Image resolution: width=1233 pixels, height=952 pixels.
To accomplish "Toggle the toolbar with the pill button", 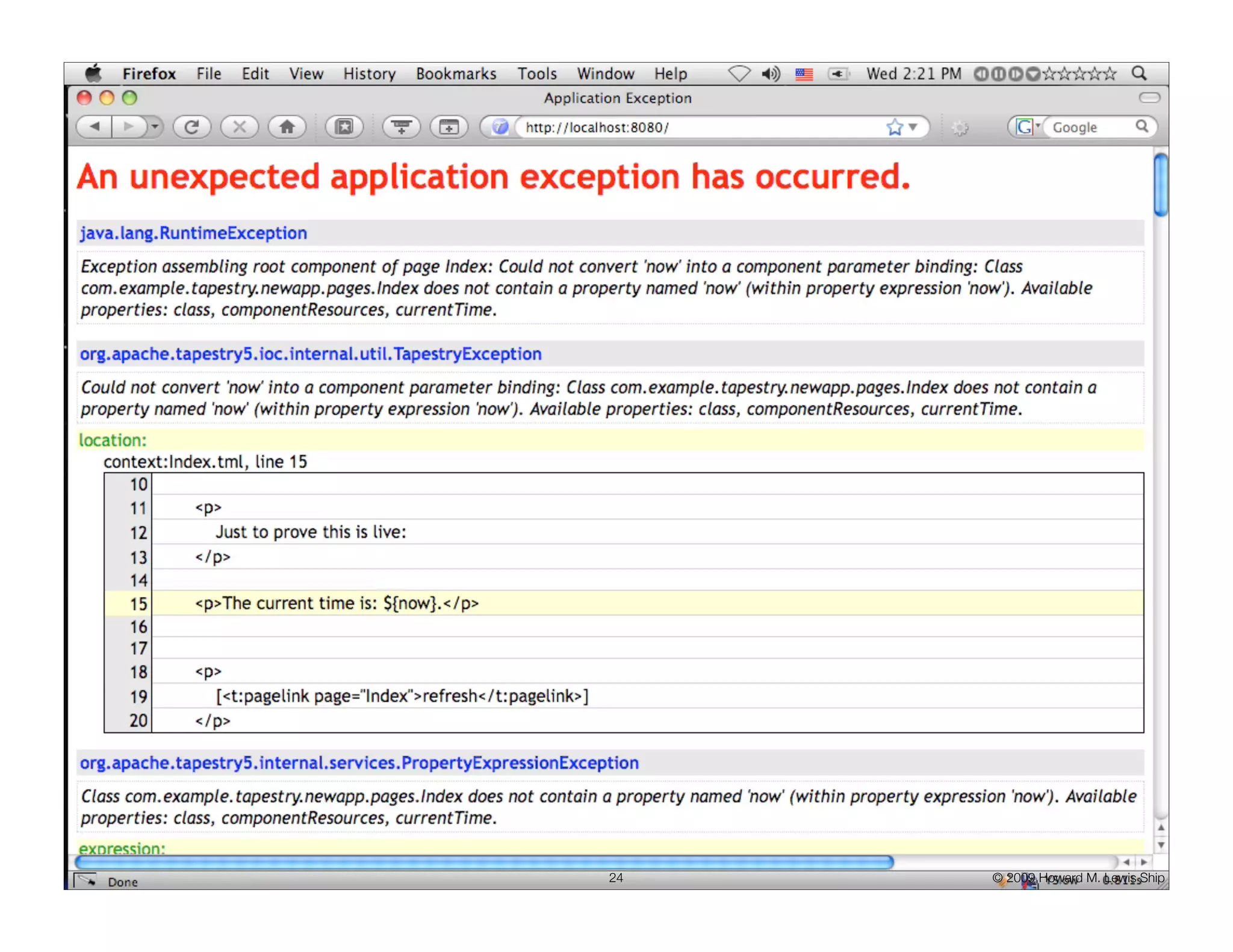I will pyautogui.click(x=1149, y=97).
